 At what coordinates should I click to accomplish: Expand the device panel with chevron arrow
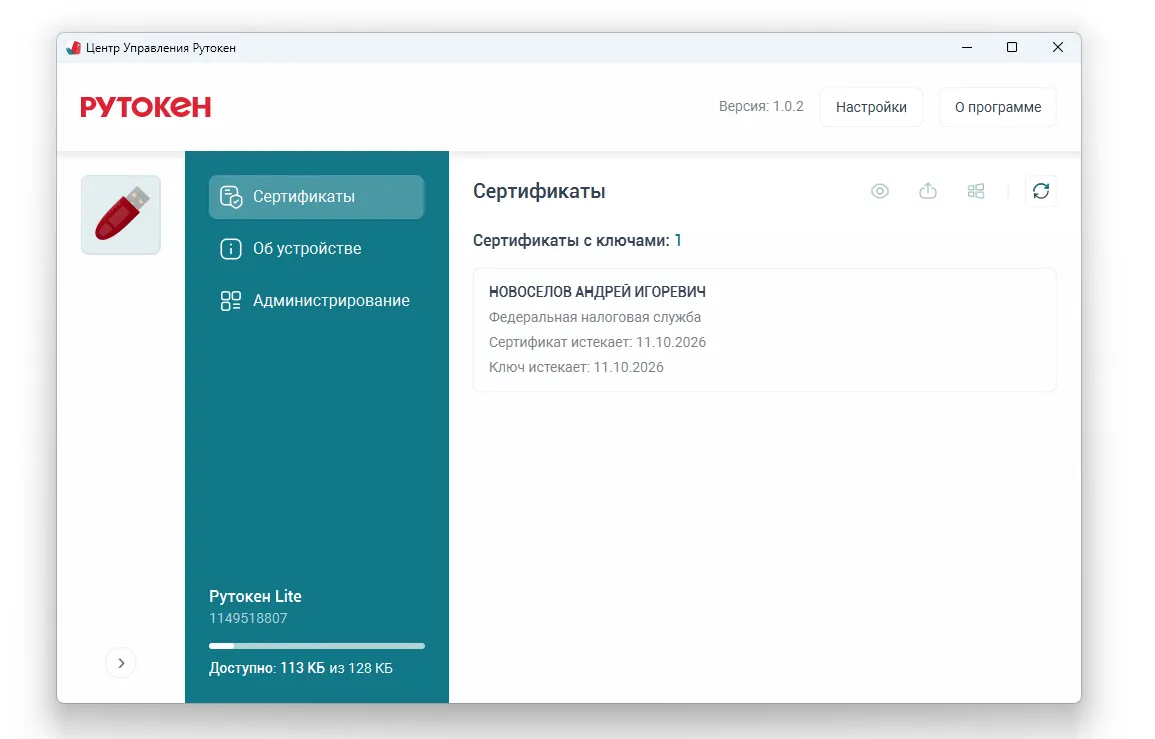pyautogui.click(x=121, y=663)
